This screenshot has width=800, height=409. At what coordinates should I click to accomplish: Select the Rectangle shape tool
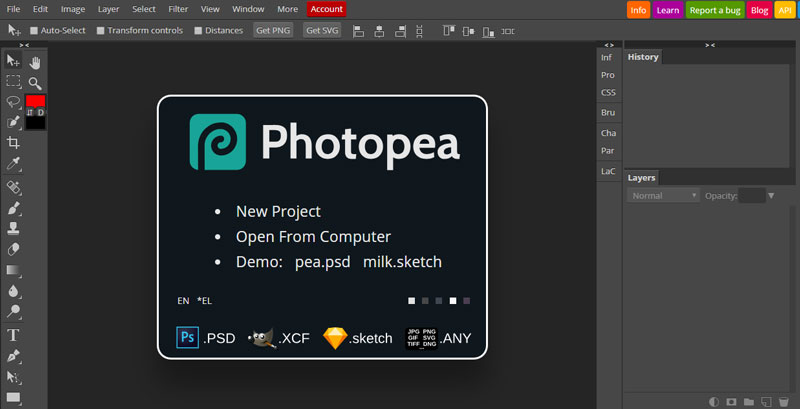click(x=13, y=397)
